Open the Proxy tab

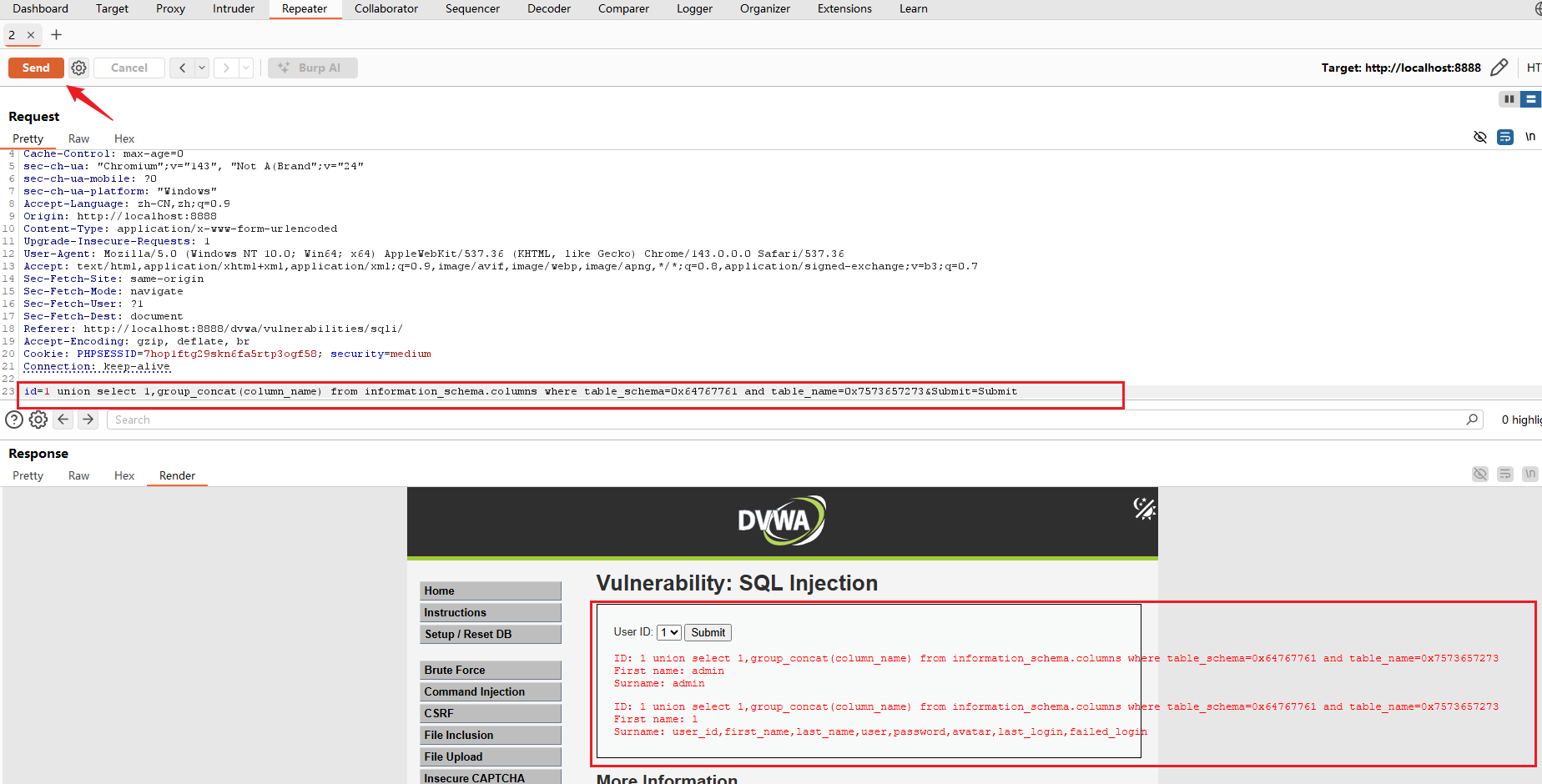[x=170, y=8]
